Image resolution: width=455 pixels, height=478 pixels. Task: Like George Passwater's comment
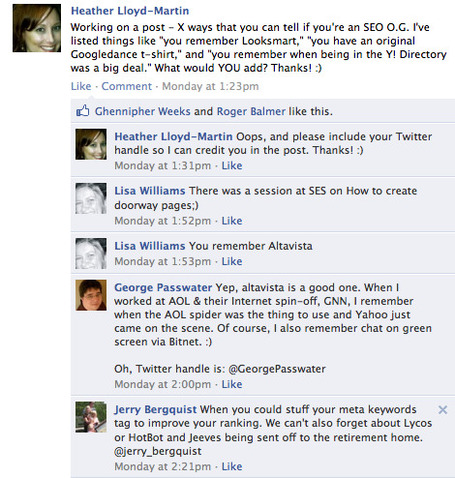pyautogui.click(x=232, y=384)
